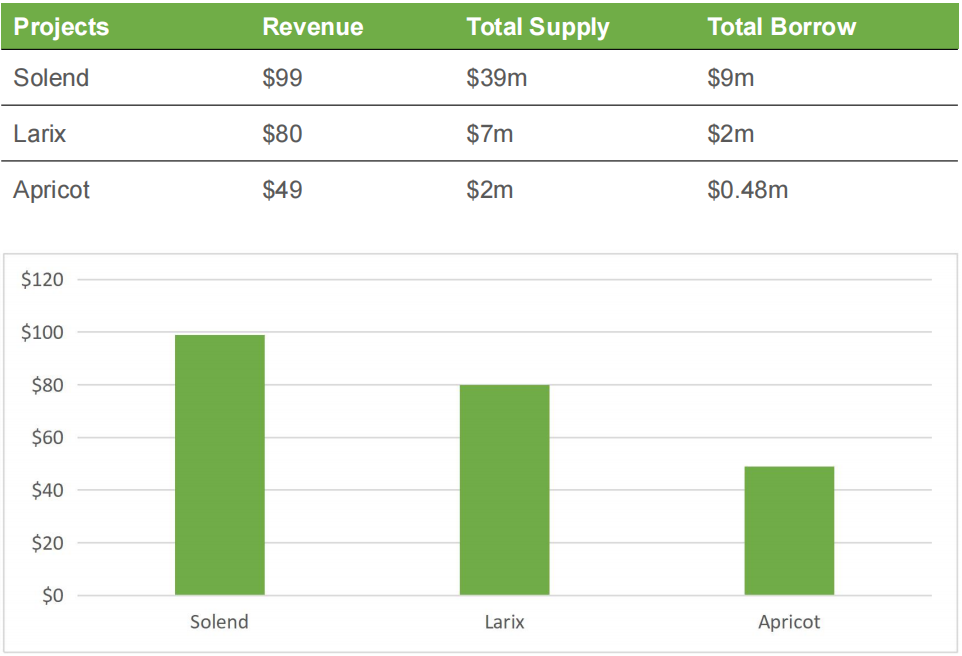
Task: Click the "$80" y-axis label on chart
Action: (47, 385)
